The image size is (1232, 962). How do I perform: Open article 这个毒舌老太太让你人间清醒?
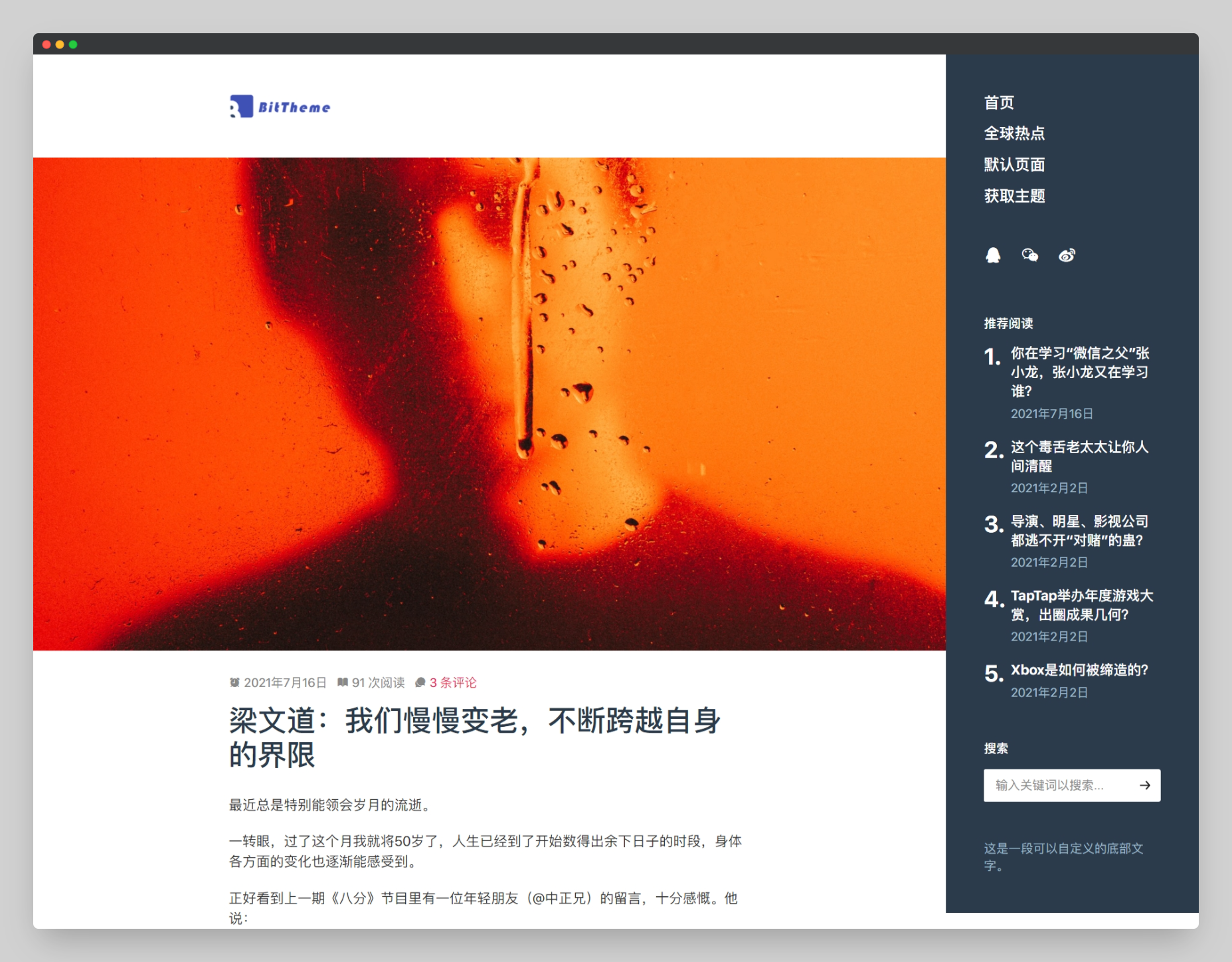click(x=1079, y=456)
